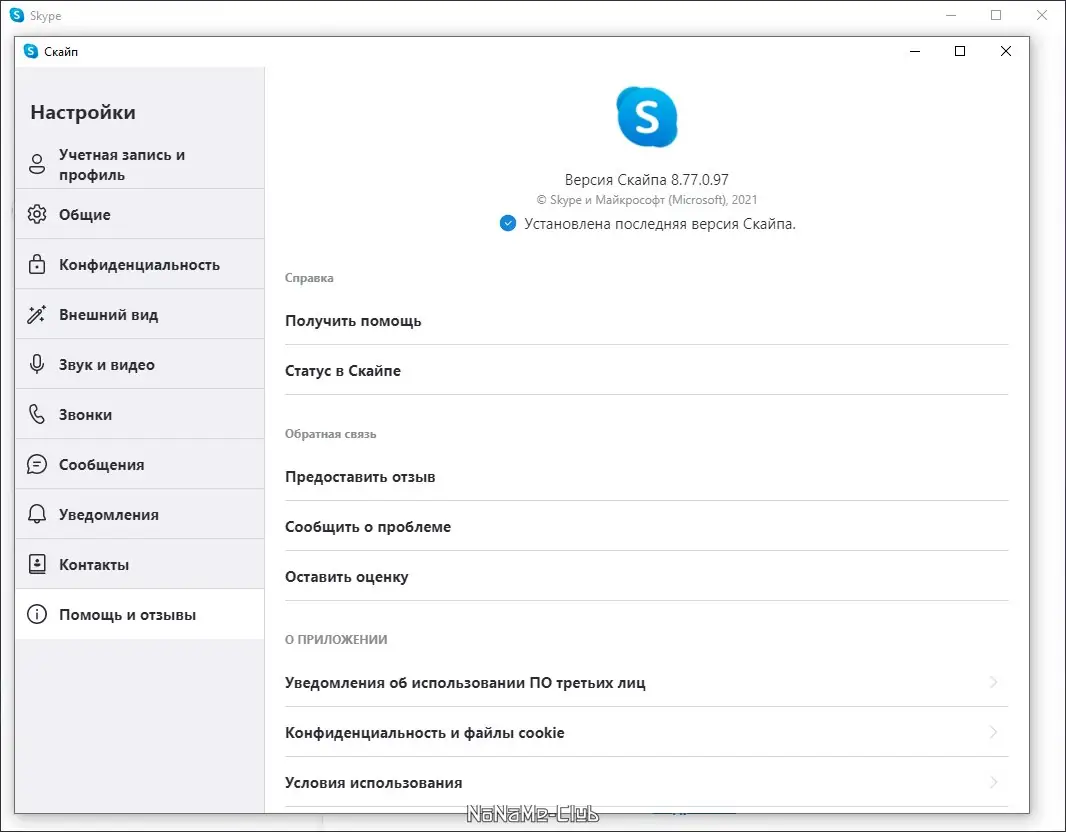Switch to the Контакты tab
Viewport: 1066px width, 832px height.
point(140,564)
